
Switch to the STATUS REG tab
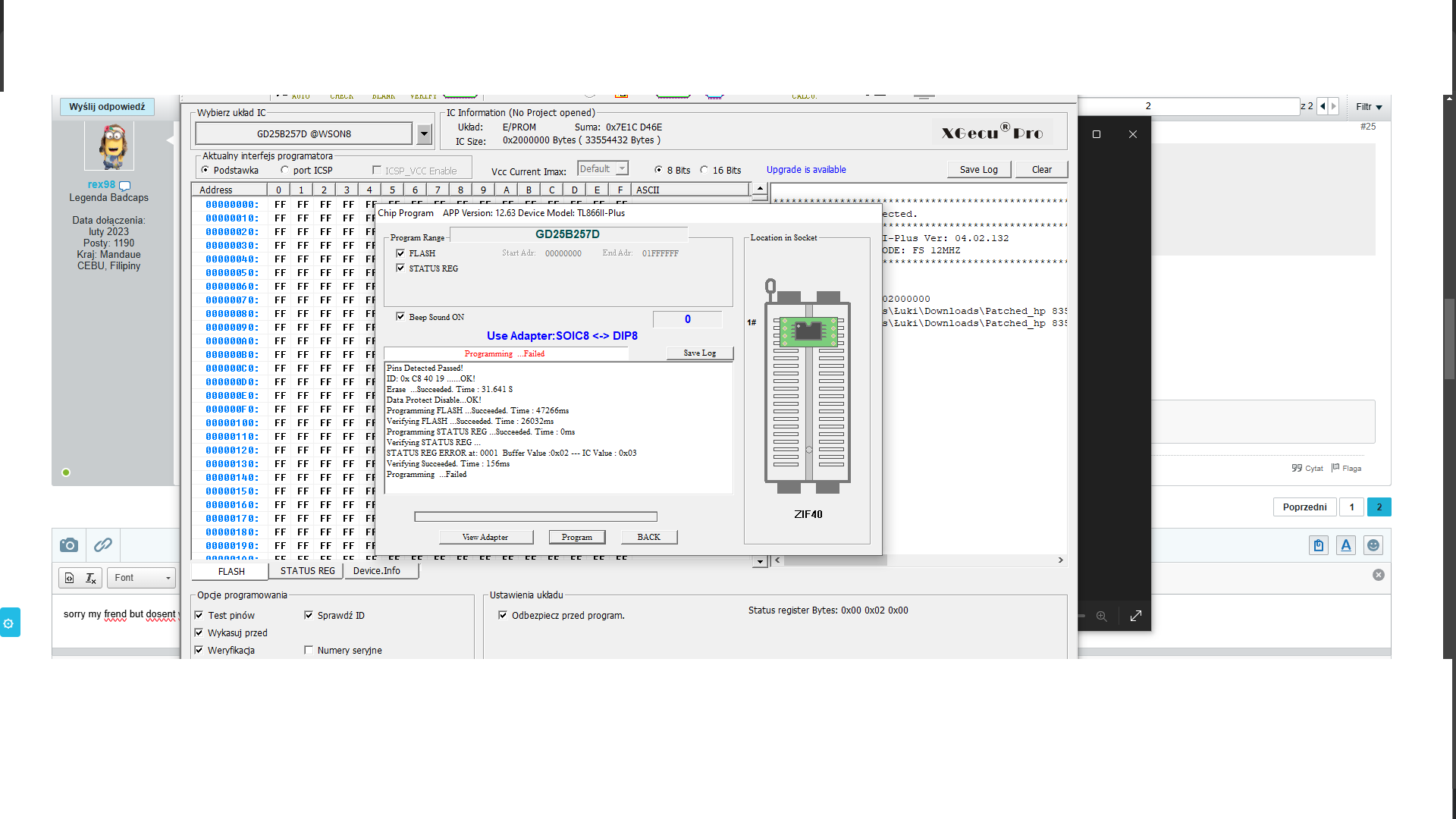click(307, 571)
